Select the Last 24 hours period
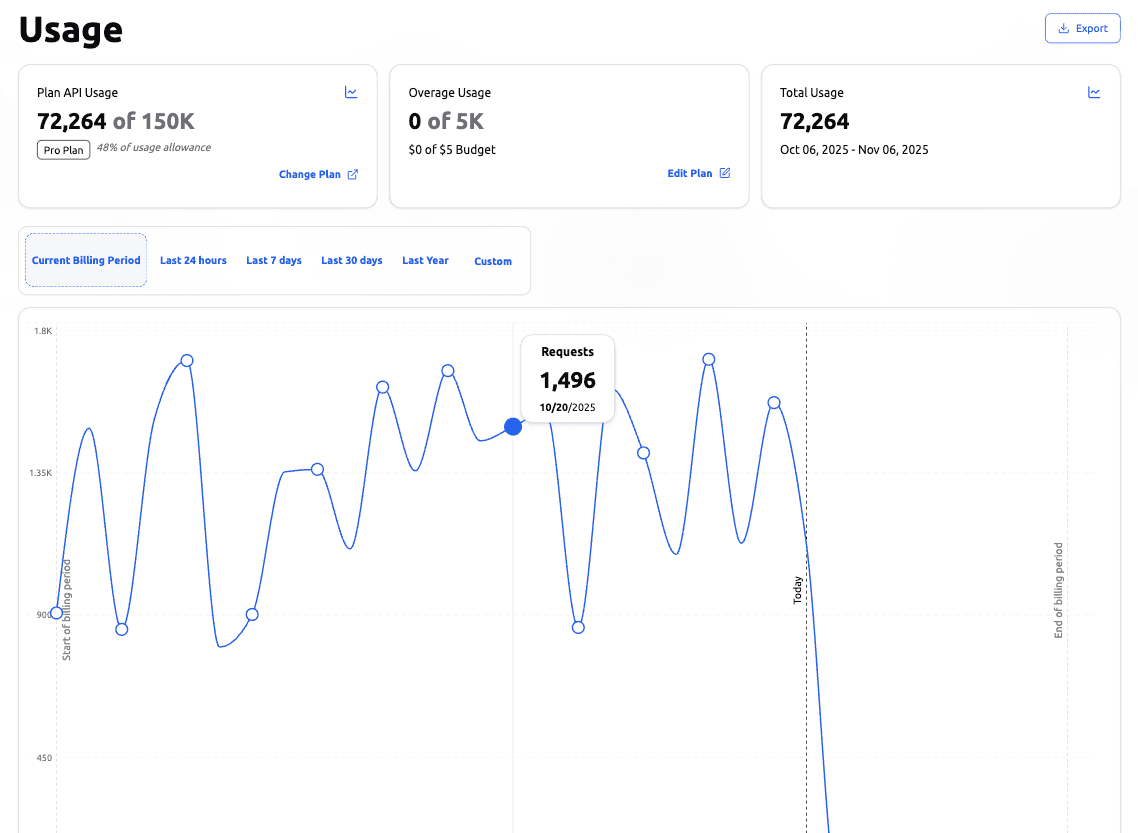Image resolution: width=1138 pixels, height=833 pixels. pyautogui.click(x=193, y=260)
